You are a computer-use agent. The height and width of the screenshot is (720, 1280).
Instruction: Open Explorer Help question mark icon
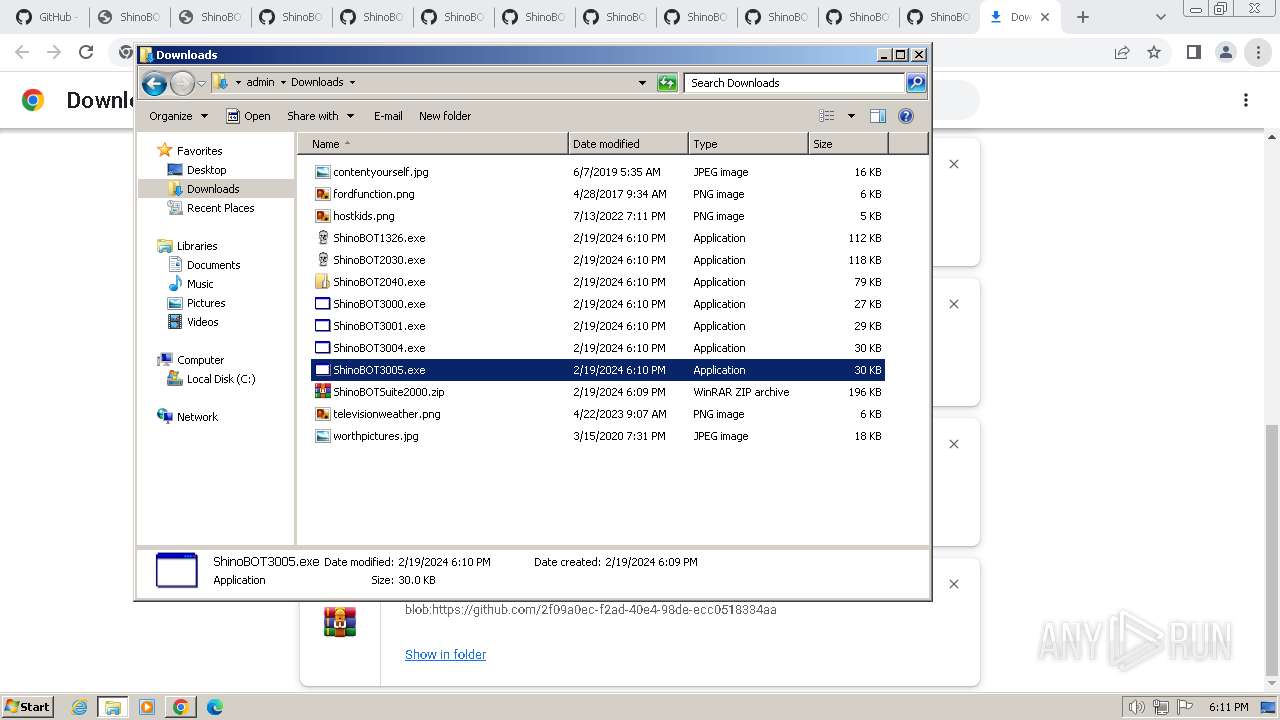tap(906, 116)
